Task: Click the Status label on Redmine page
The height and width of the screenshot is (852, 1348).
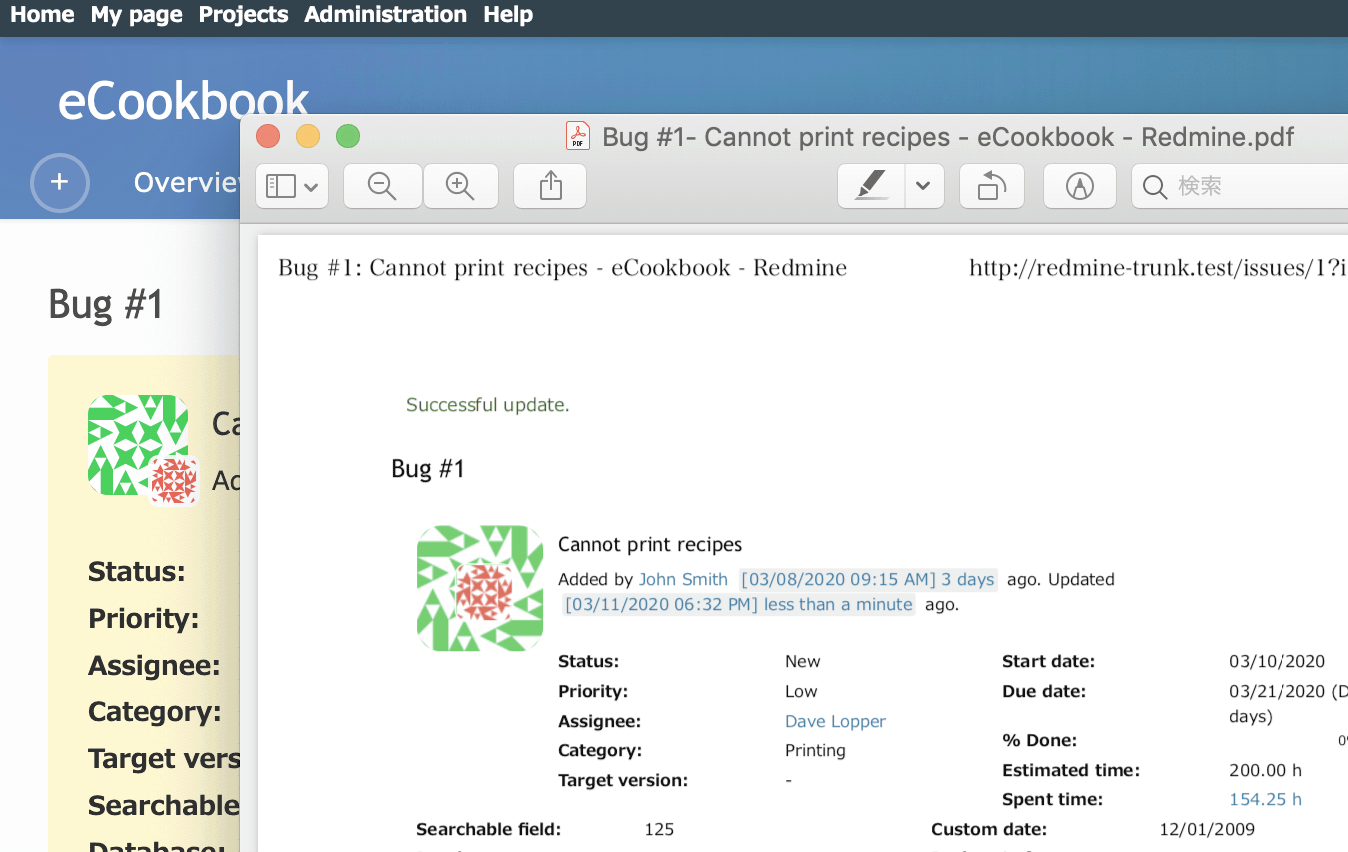Action: [x=137, y=572]
